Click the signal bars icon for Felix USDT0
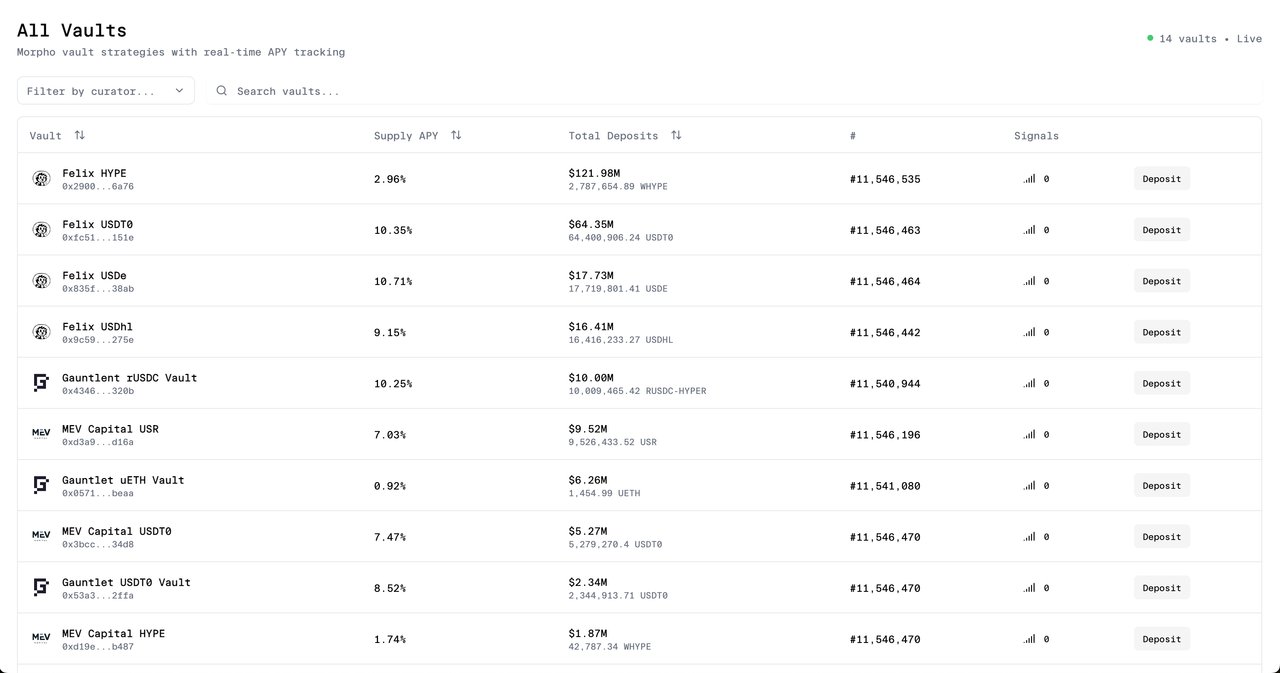This screenshot has height=673, width=1280. click(x=1029, y=230)
